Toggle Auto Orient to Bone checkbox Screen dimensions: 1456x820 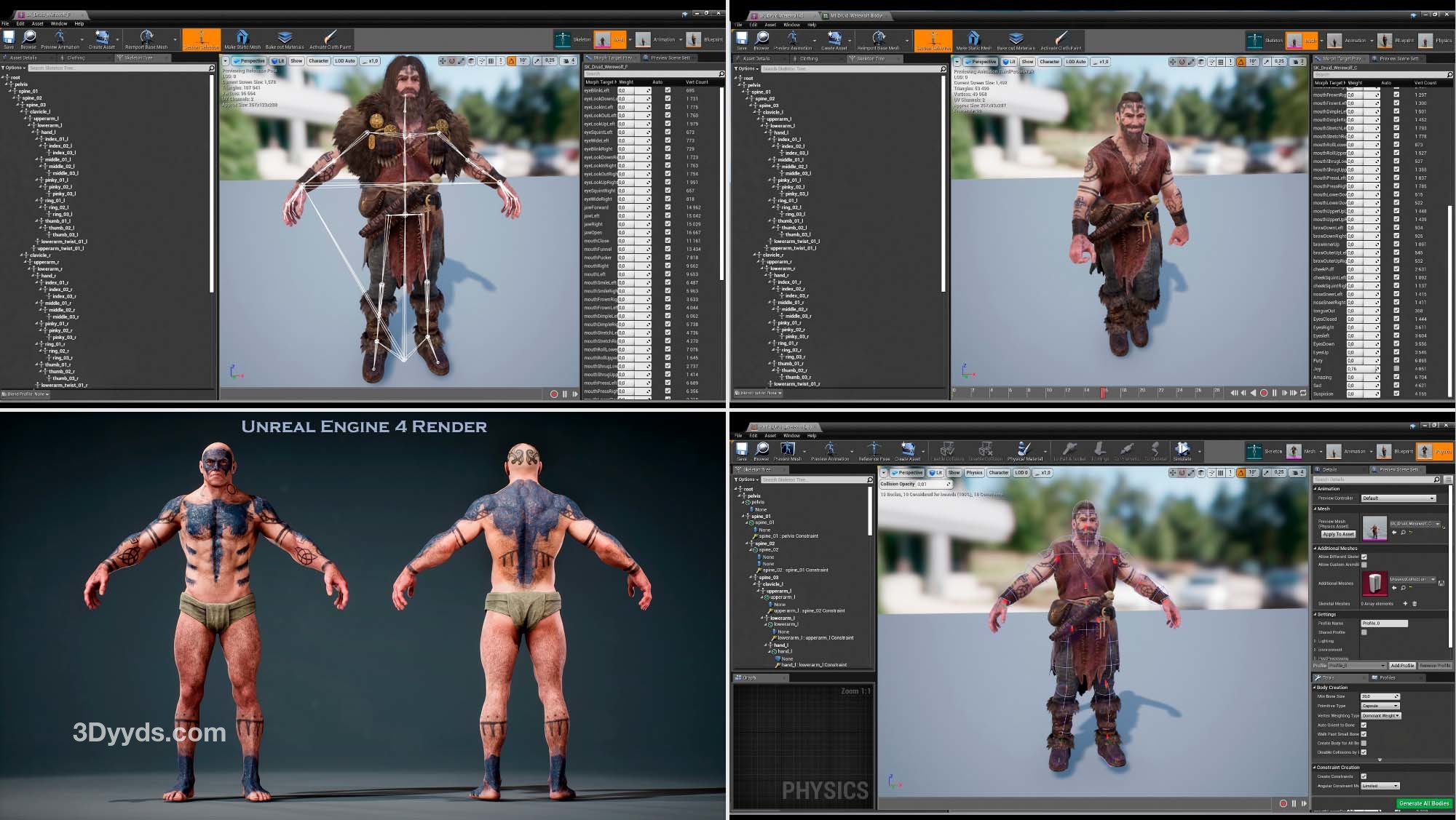pos(1364,725)
